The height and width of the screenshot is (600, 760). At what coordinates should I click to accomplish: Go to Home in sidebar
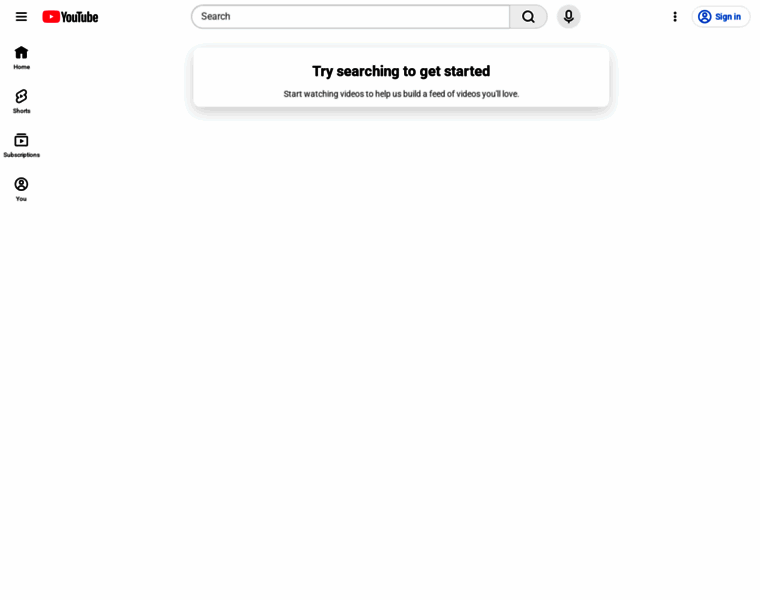(x=21, y=58)
